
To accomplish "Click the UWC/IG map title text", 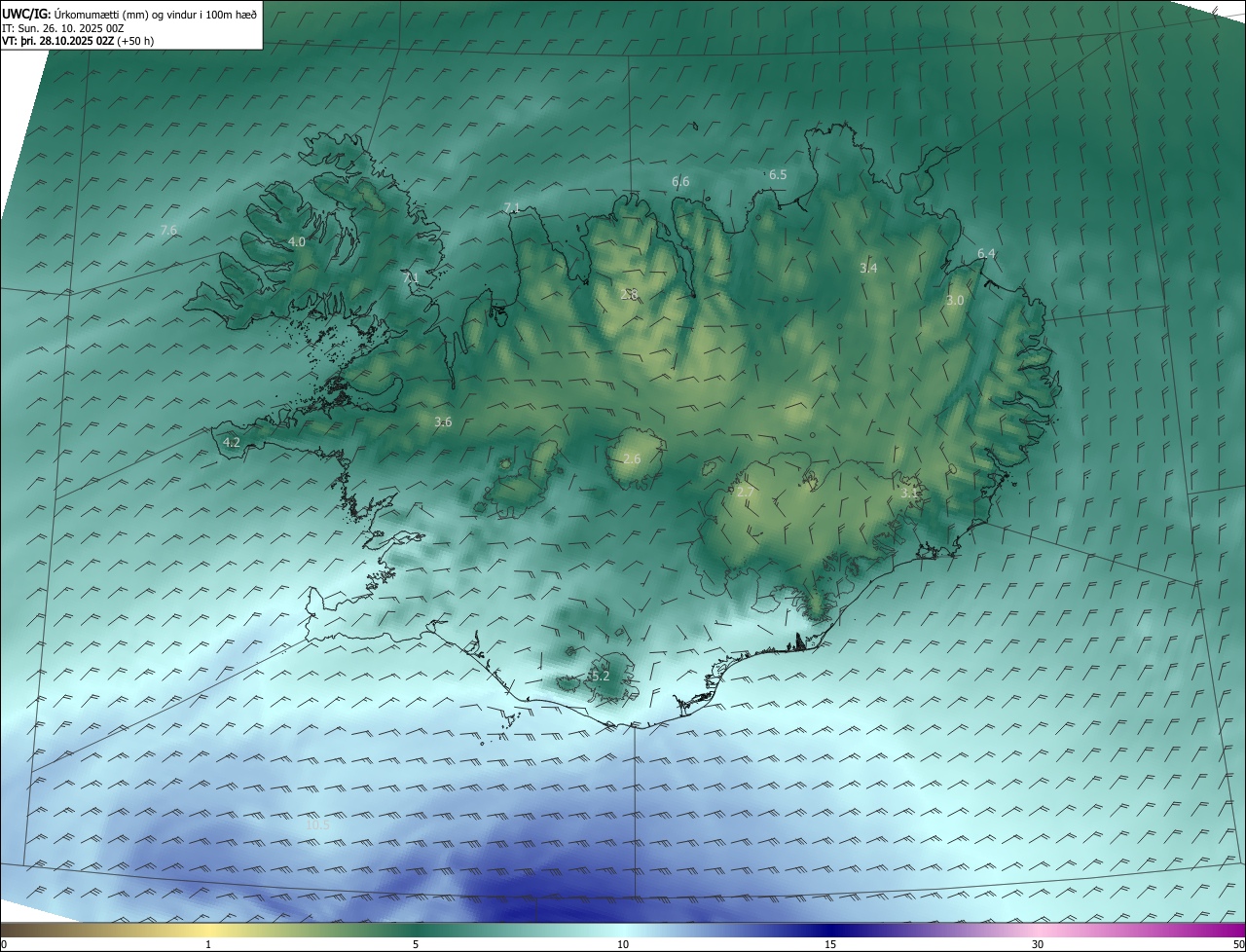I will (x=128, y=14).
